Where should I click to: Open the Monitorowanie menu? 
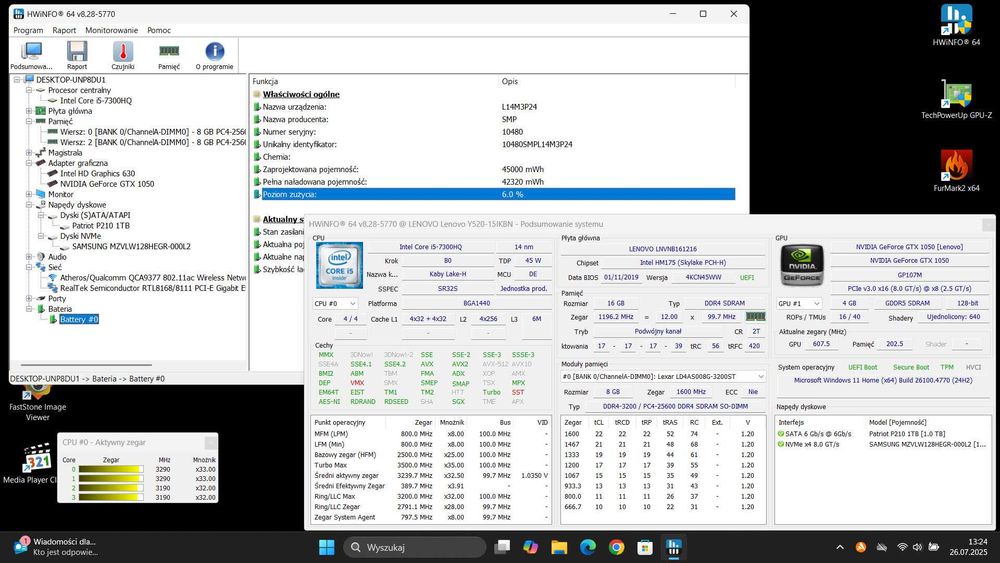[112, 30]
